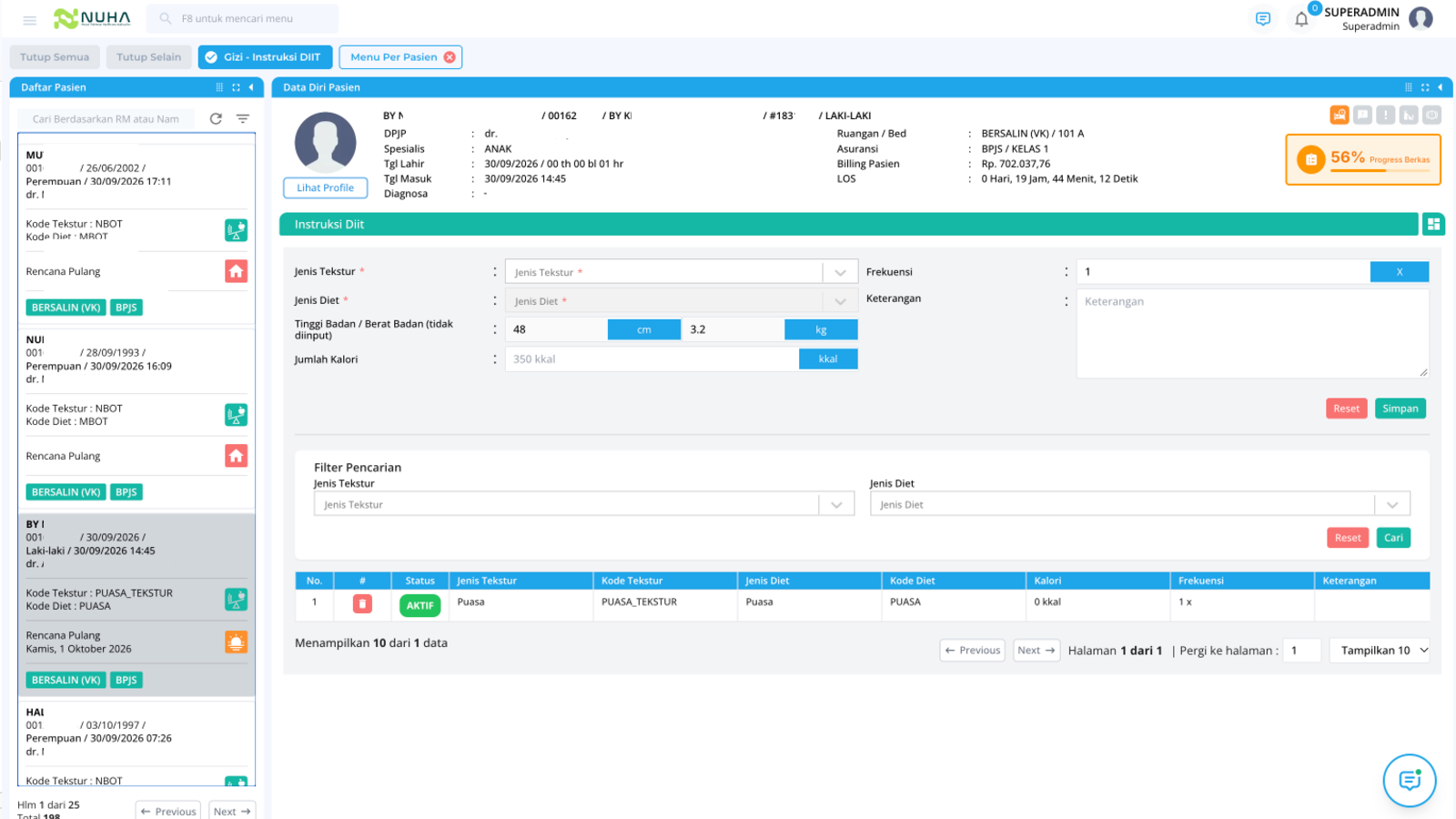
Task: Open the Lihat Profile link
Action: 325,187
